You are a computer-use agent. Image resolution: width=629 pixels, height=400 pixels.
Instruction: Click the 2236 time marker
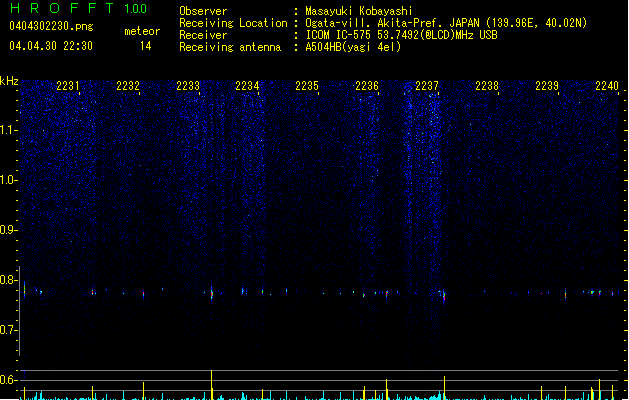pyautogui.click(x=367, y=86)
